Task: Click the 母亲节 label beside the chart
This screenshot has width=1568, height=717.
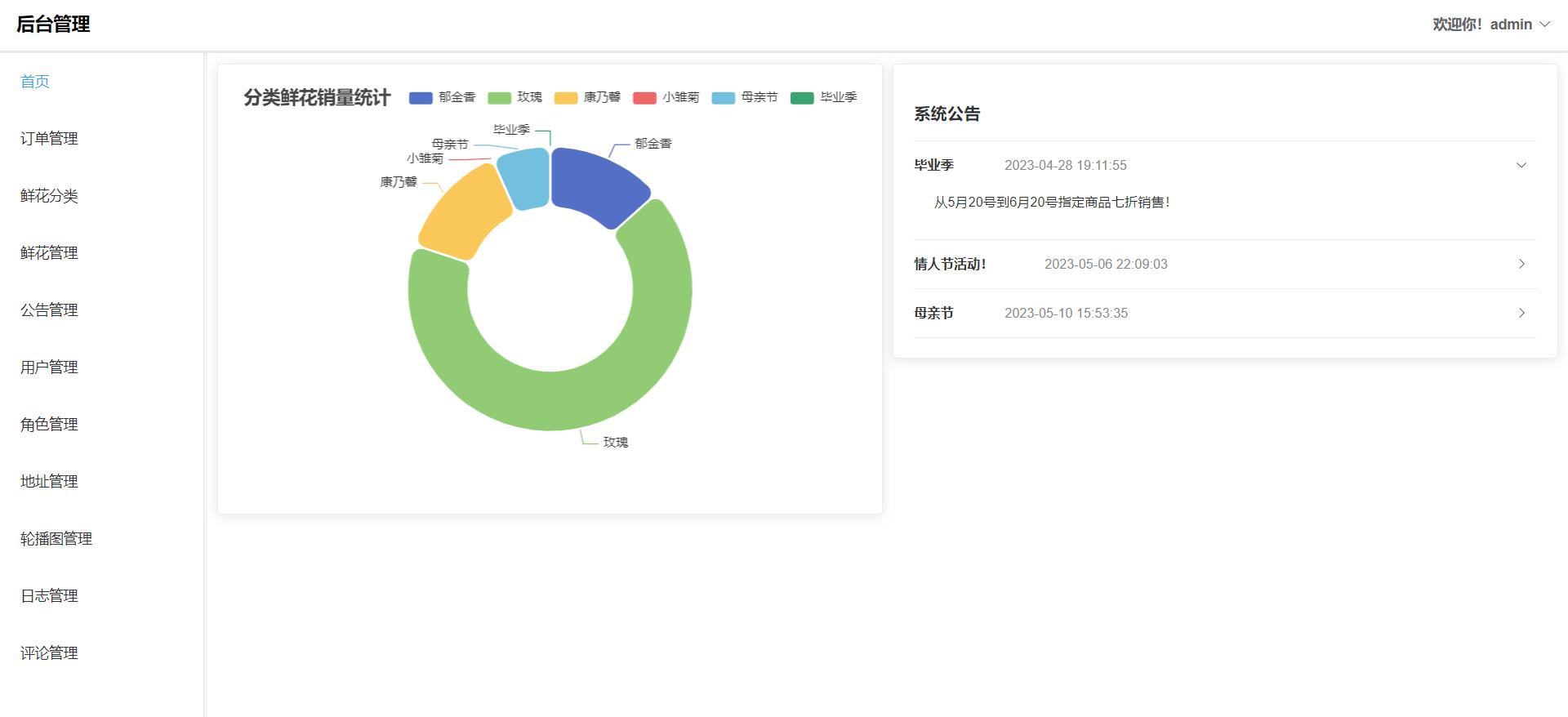Action: click(450, 144)
